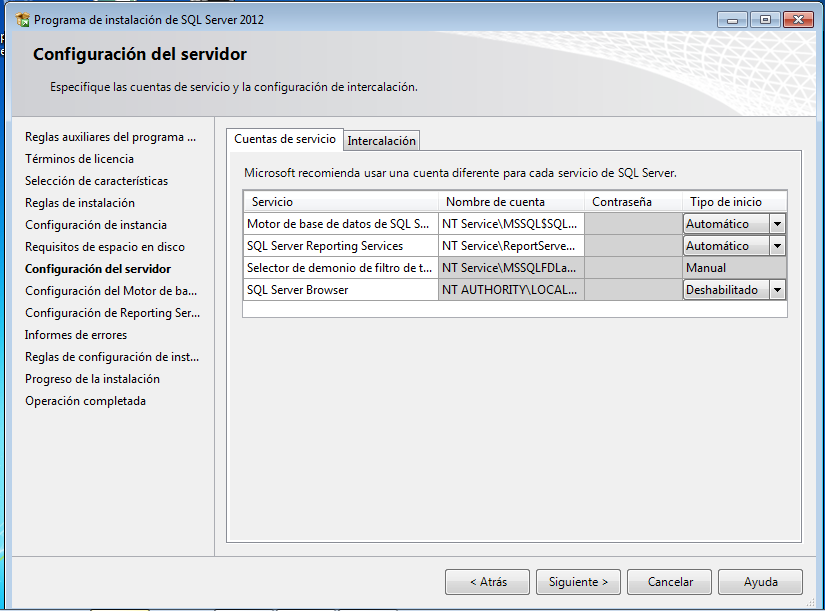Viewport: 825px width, 611px height.
Task: Open the Selección de características step
Action: (97, 181)
